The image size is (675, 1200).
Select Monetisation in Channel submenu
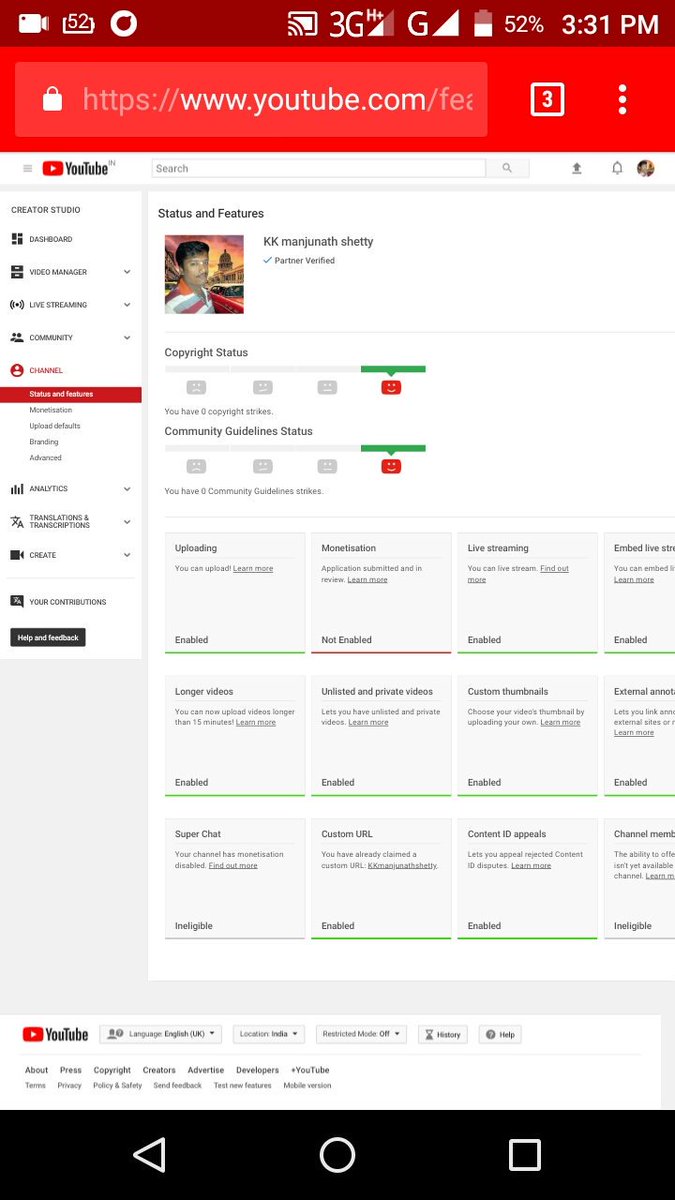coord(51,410)
